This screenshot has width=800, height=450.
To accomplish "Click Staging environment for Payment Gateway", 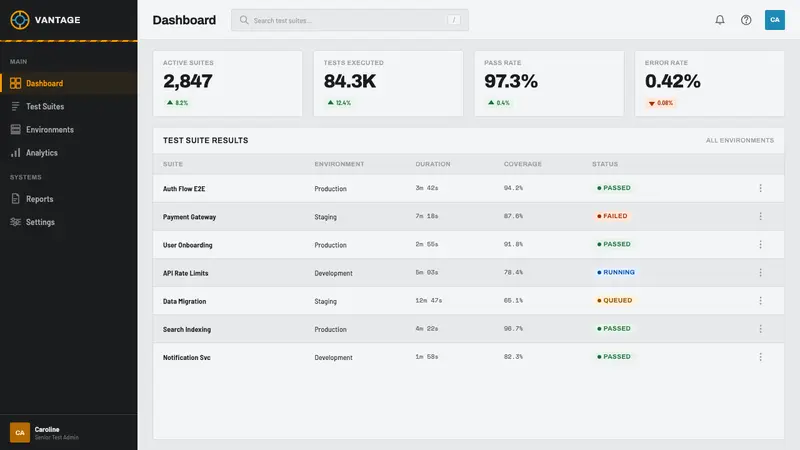I will point(326,217).
